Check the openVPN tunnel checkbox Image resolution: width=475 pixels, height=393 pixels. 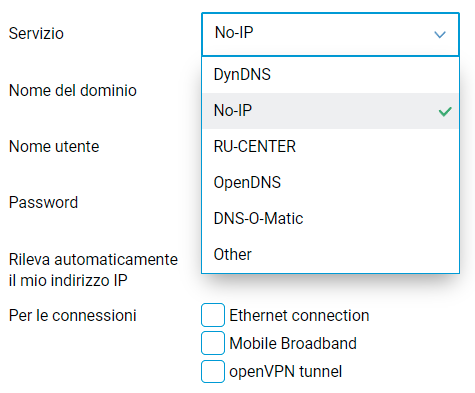(x=213, y=371)
